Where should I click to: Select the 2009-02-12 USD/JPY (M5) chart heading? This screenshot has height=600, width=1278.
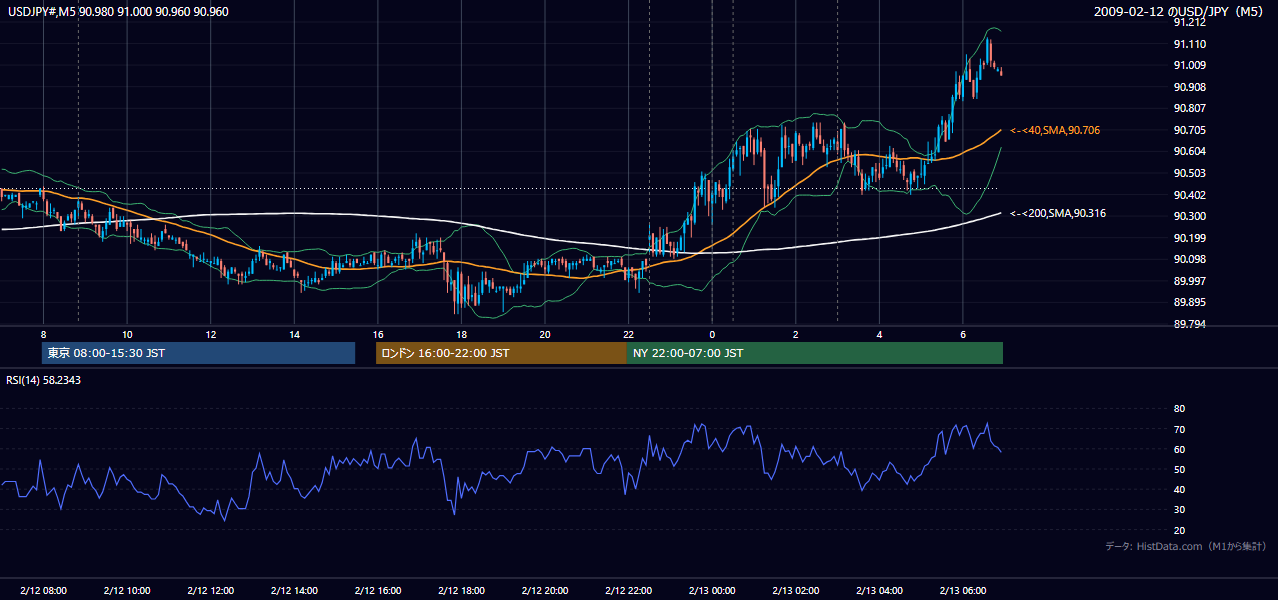[x=1179, y=11]
